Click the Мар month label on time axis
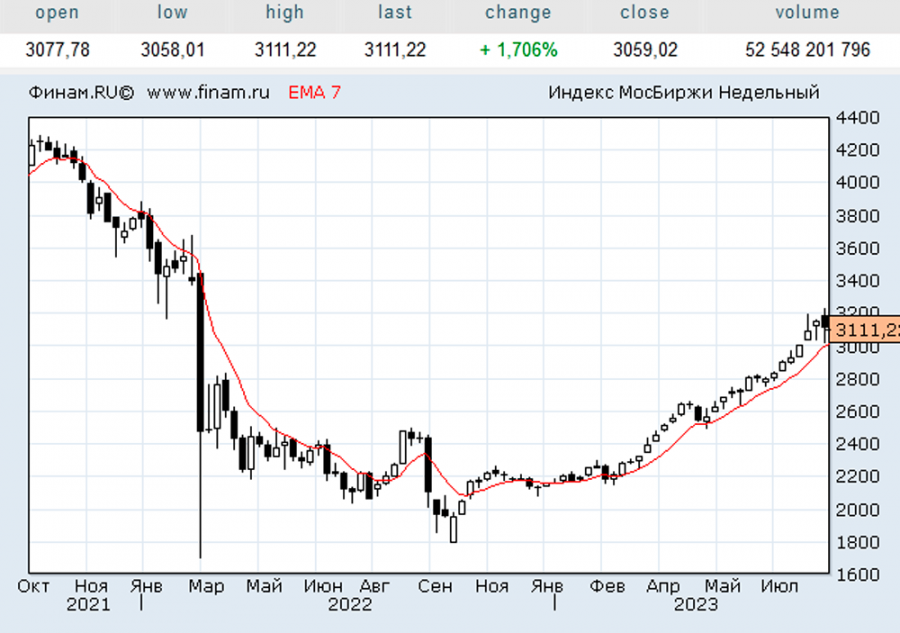The width and height of the screenshot is (900, 633). (208, 586)
